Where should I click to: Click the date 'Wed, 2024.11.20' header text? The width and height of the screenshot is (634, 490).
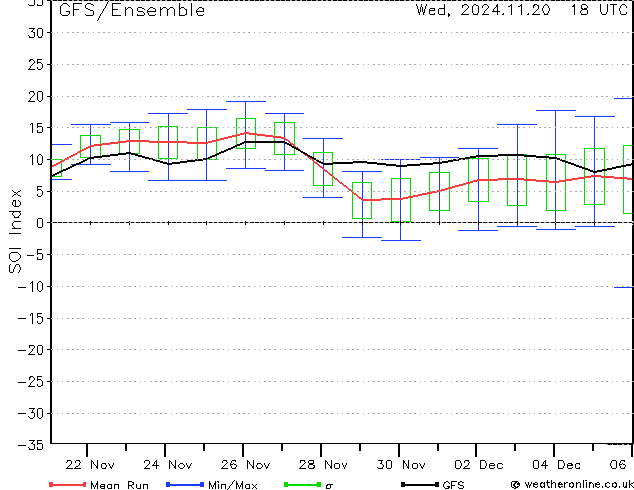[x=483, y=10]
